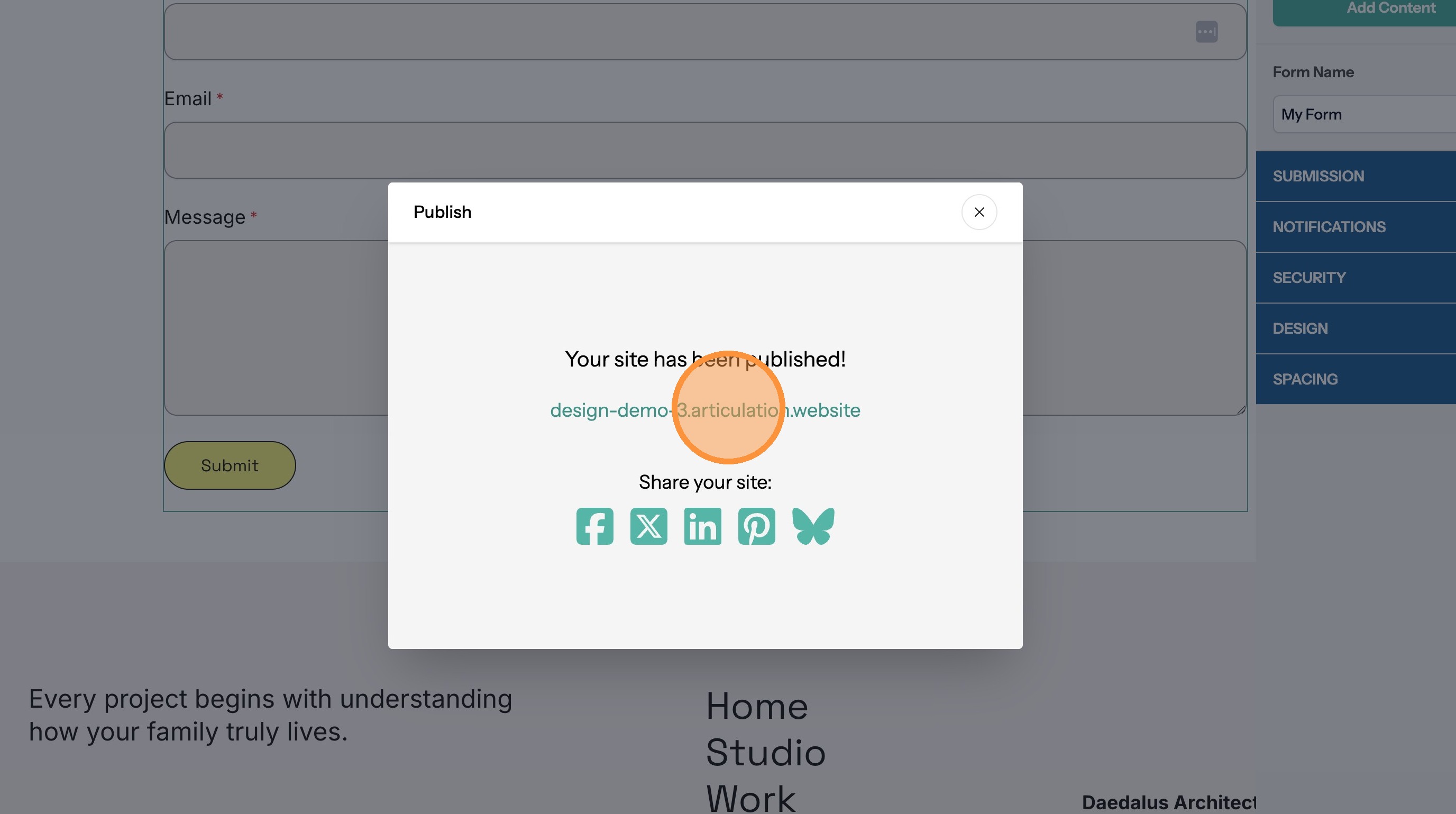Expand the SUBMISSION section
The image size is (1456, 814).
(x=1356, y=176)
